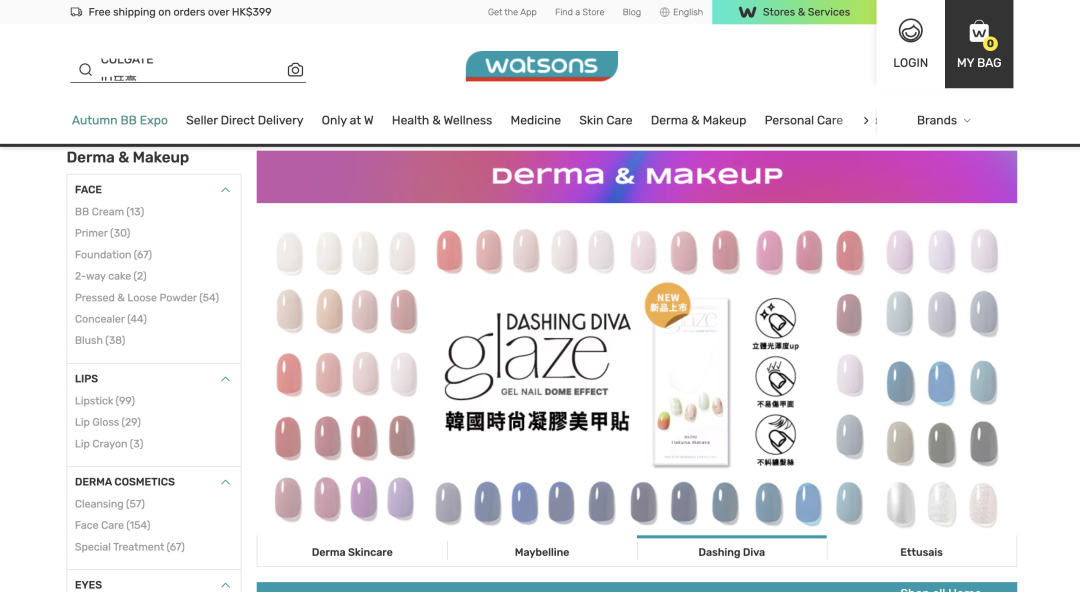Click the search magnifier icon
The height and width of the screenshot is (592, 1080).
pyautogui.click(x=85, y=70)
